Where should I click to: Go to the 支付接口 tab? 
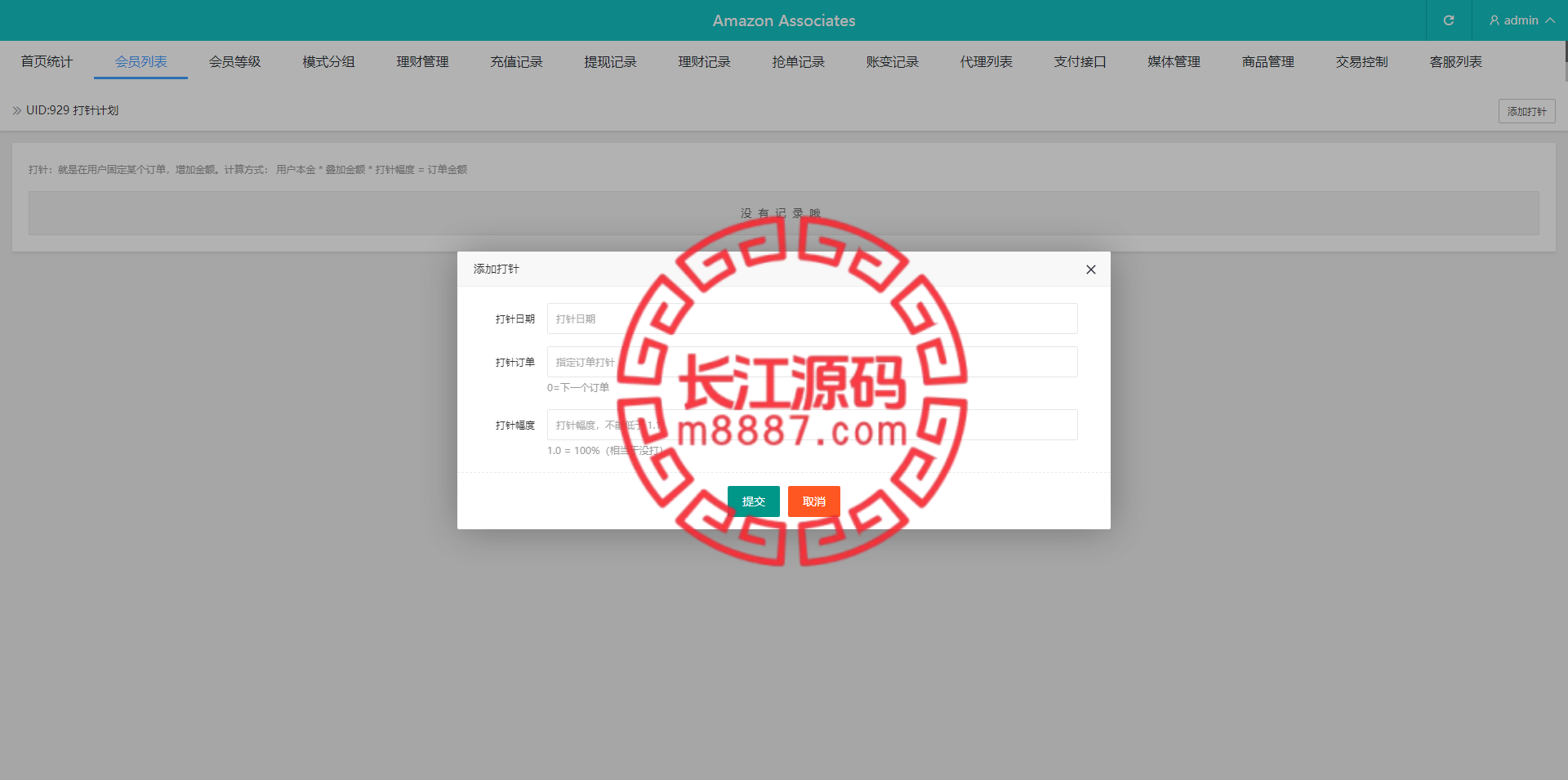(1080, 61)
